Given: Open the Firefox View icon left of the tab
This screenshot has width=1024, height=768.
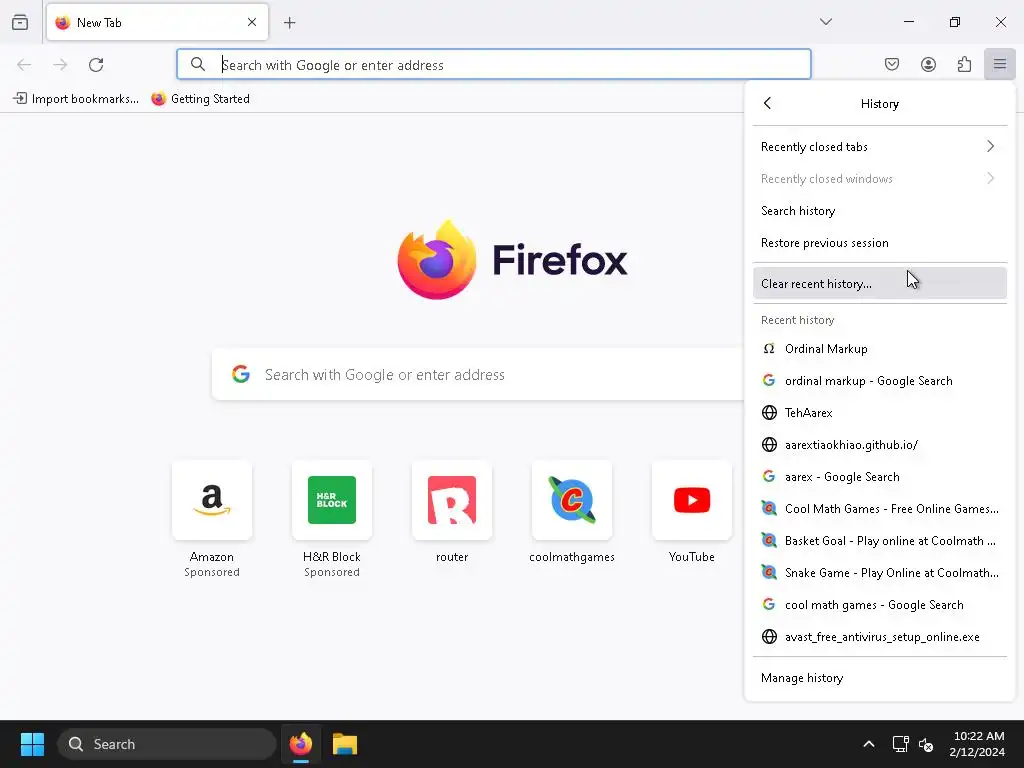Looking at the screenshot, I should [20, 22].
